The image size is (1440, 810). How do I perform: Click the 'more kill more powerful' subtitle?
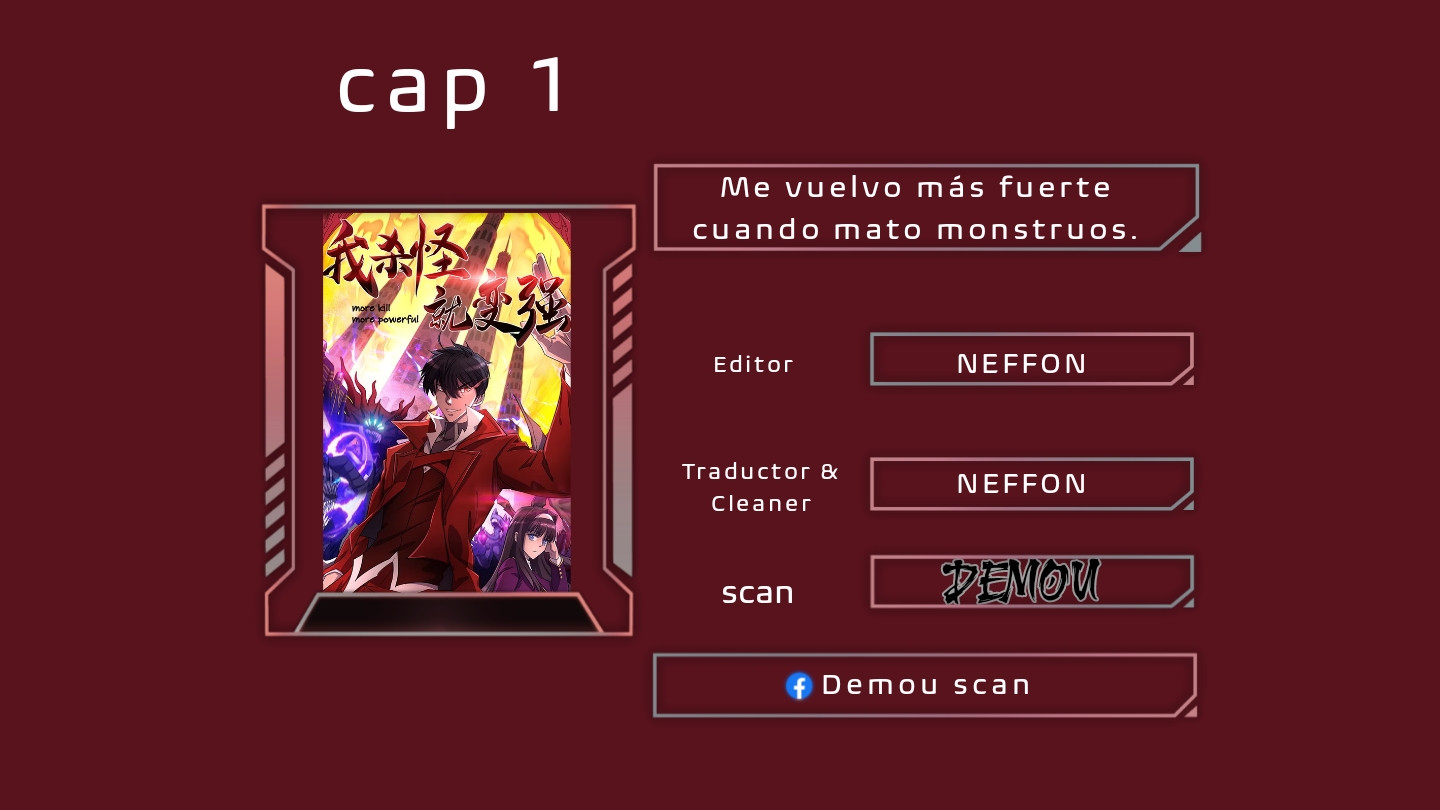384,314
